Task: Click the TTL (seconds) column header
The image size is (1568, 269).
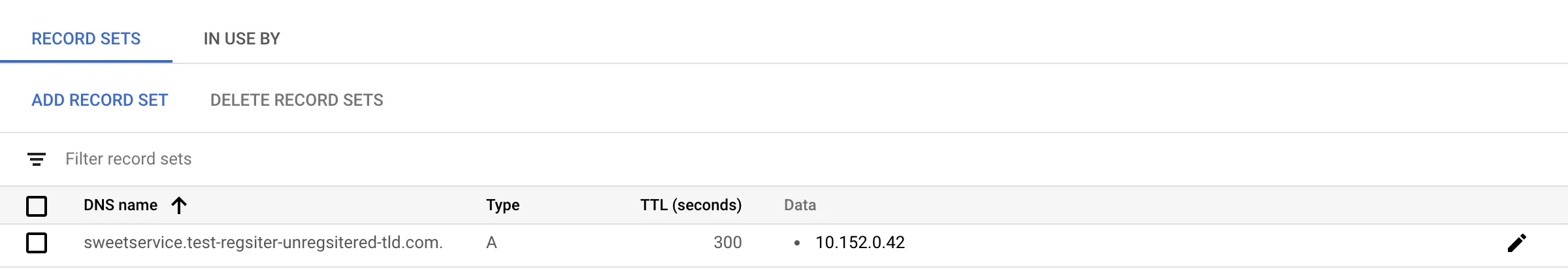Action: [691, 206]
